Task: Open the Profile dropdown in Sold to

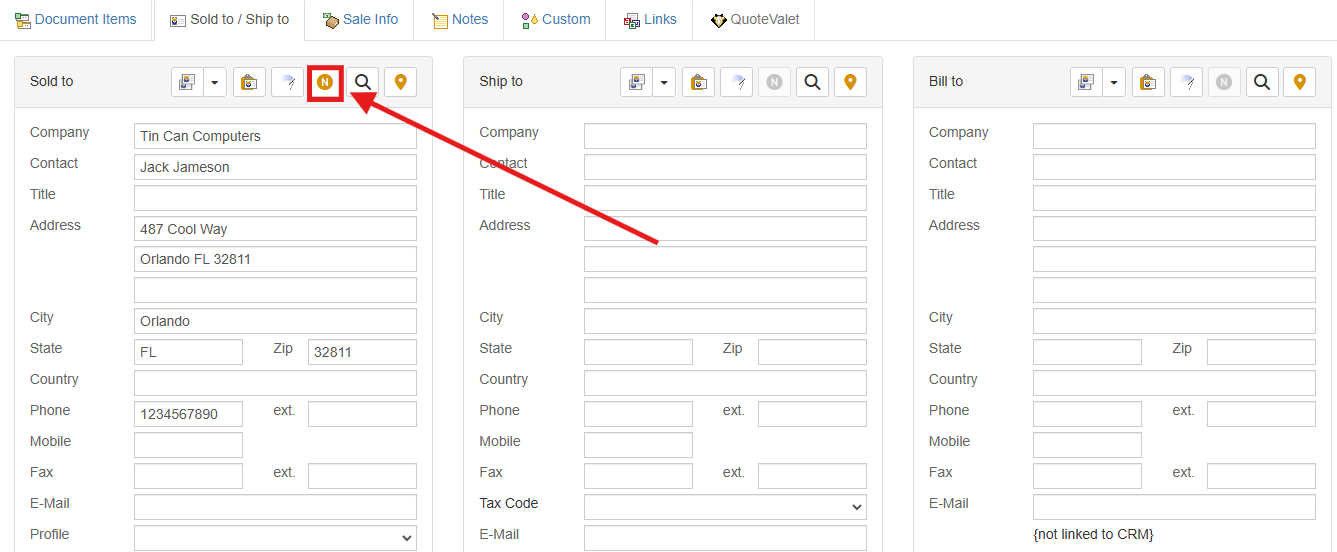Action: (275, 538)
